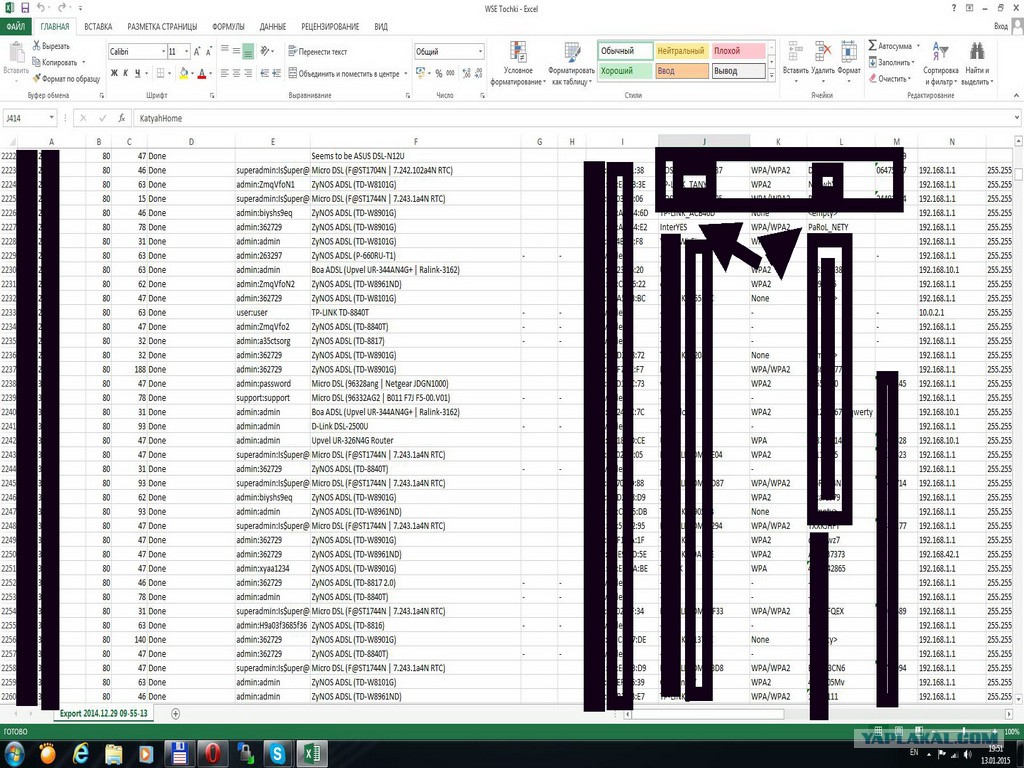Image resolution: width=1024 pixels, height=768 pixels.
Task: Switch to РАЗМЕТКА СТРАНИЦЫ tab
Action: click(162, 27)
